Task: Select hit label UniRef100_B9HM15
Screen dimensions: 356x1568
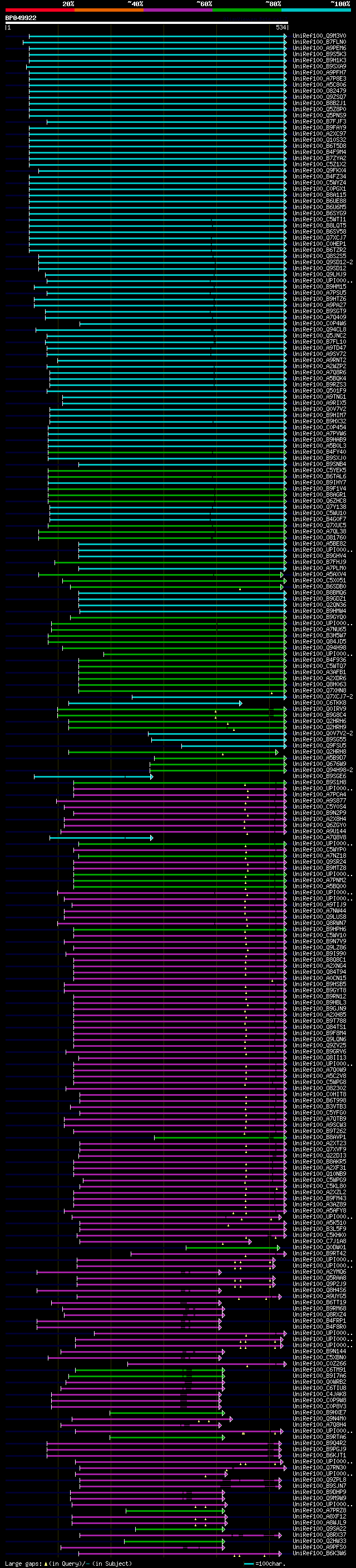Action: (x=319, y=286)
